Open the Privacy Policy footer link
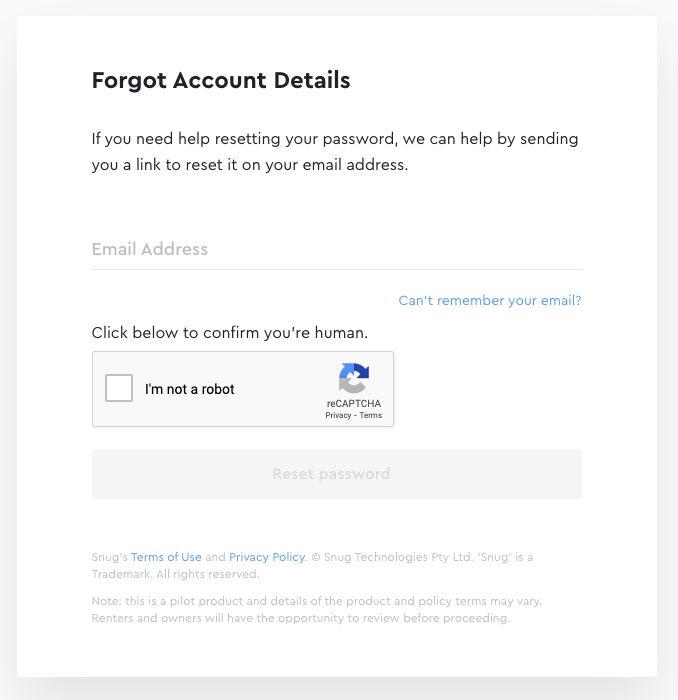The height and width of the screenshot is (700, 678). (x=266, y=557)
